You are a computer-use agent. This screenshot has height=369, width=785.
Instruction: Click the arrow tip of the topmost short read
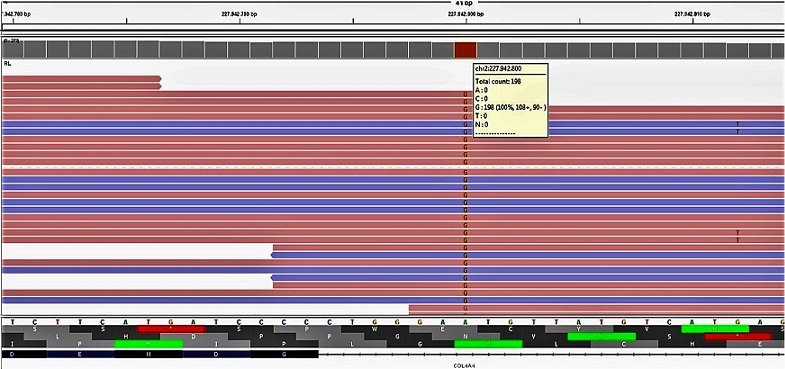tap(159, 79)
